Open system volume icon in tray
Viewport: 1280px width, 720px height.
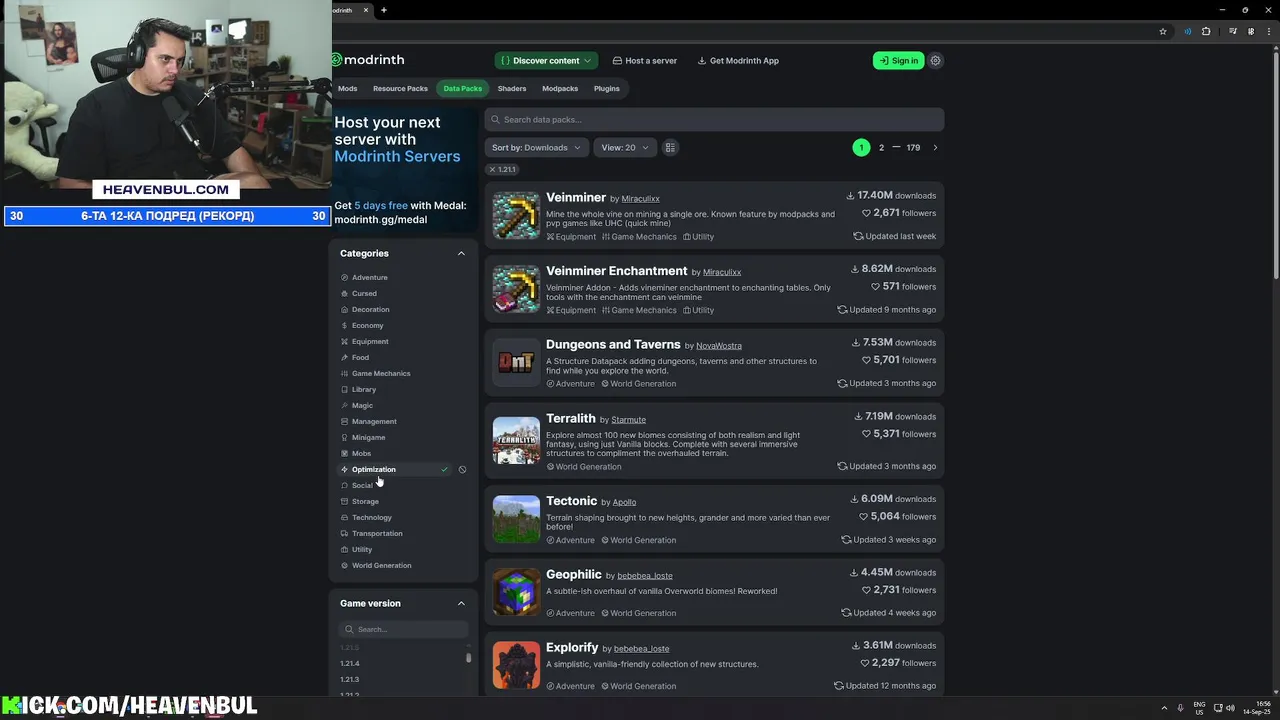(1229, 708)
